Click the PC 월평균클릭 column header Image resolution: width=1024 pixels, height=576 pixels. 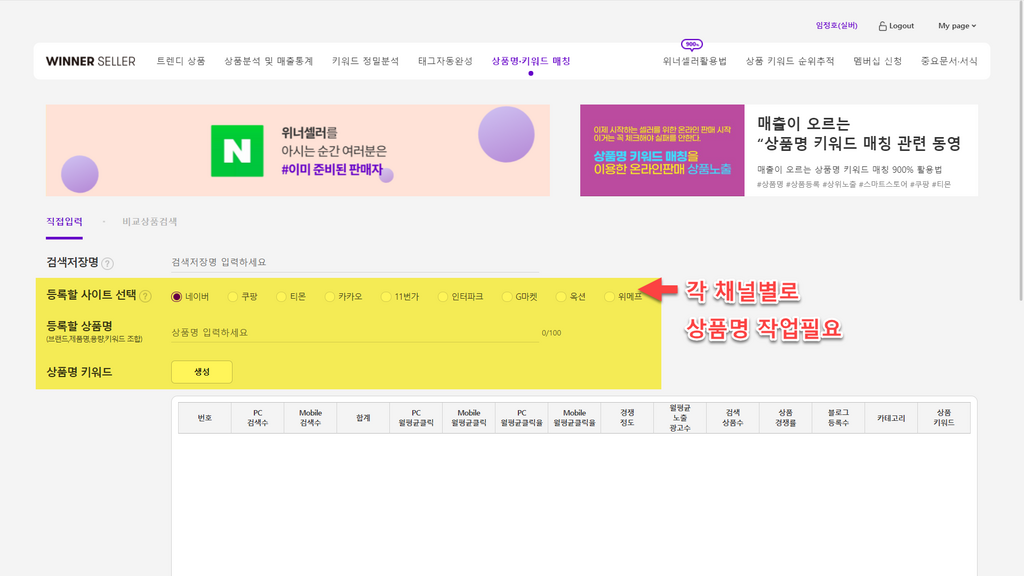[416, 418]
